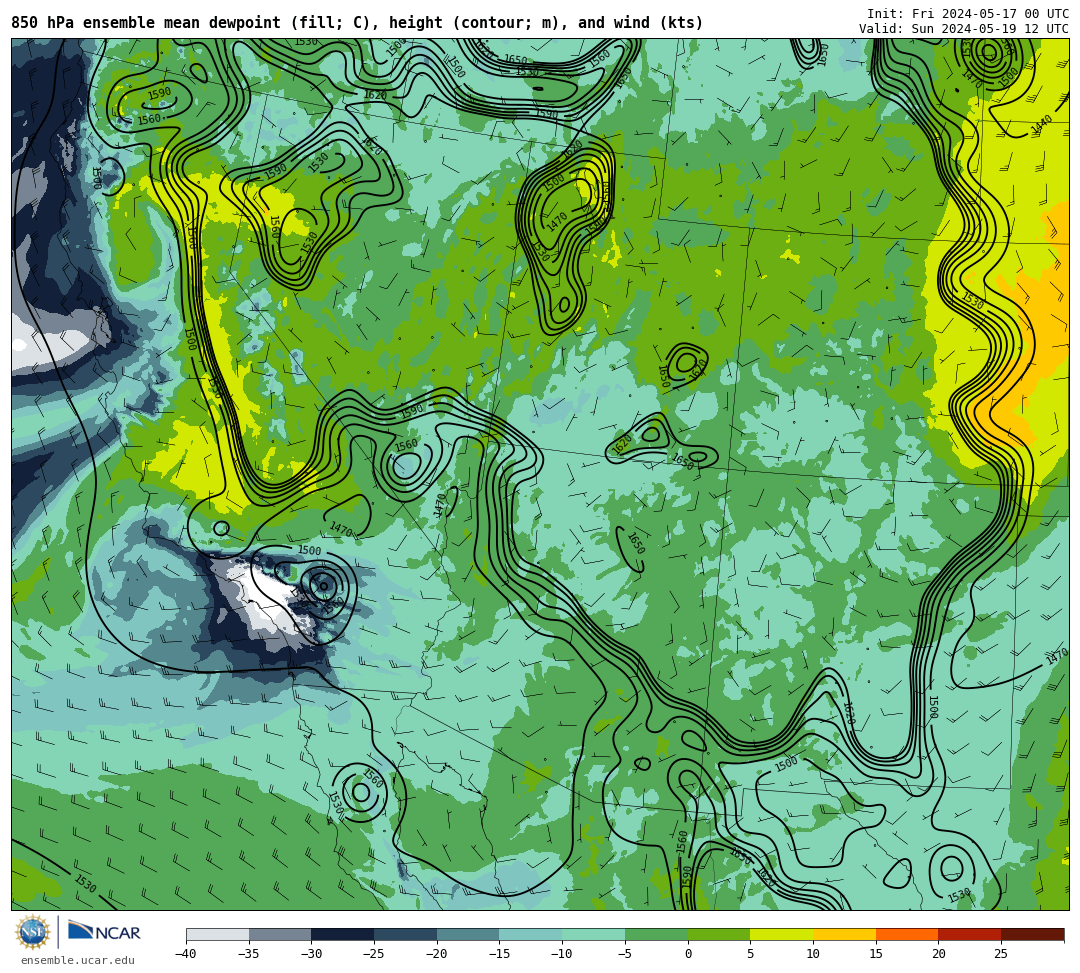
Task: Click the dark maroon above-25 color swatch
Action: 1032,934
